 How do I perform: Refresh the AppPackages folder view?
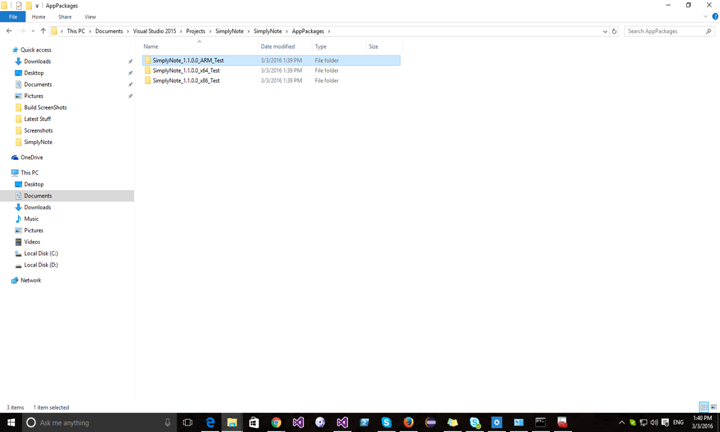tap(614, 31)
